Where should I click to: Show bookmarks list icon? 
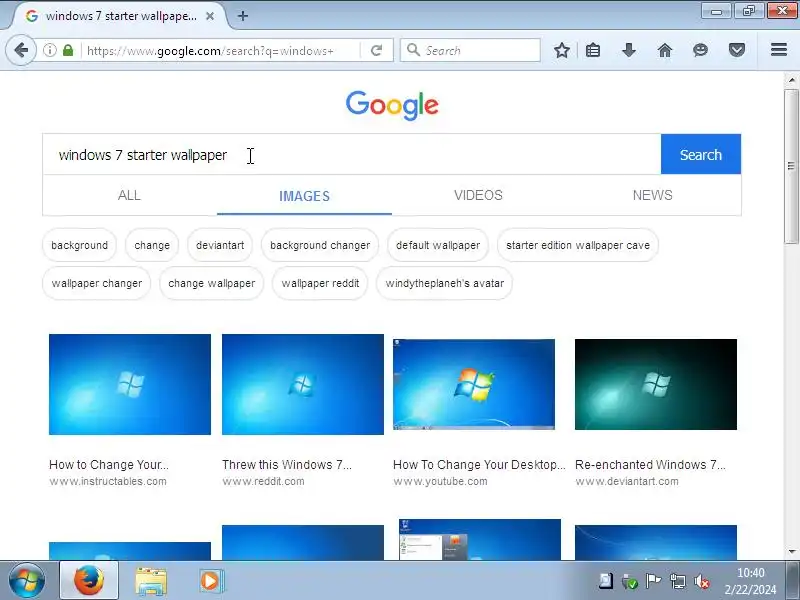593,50
